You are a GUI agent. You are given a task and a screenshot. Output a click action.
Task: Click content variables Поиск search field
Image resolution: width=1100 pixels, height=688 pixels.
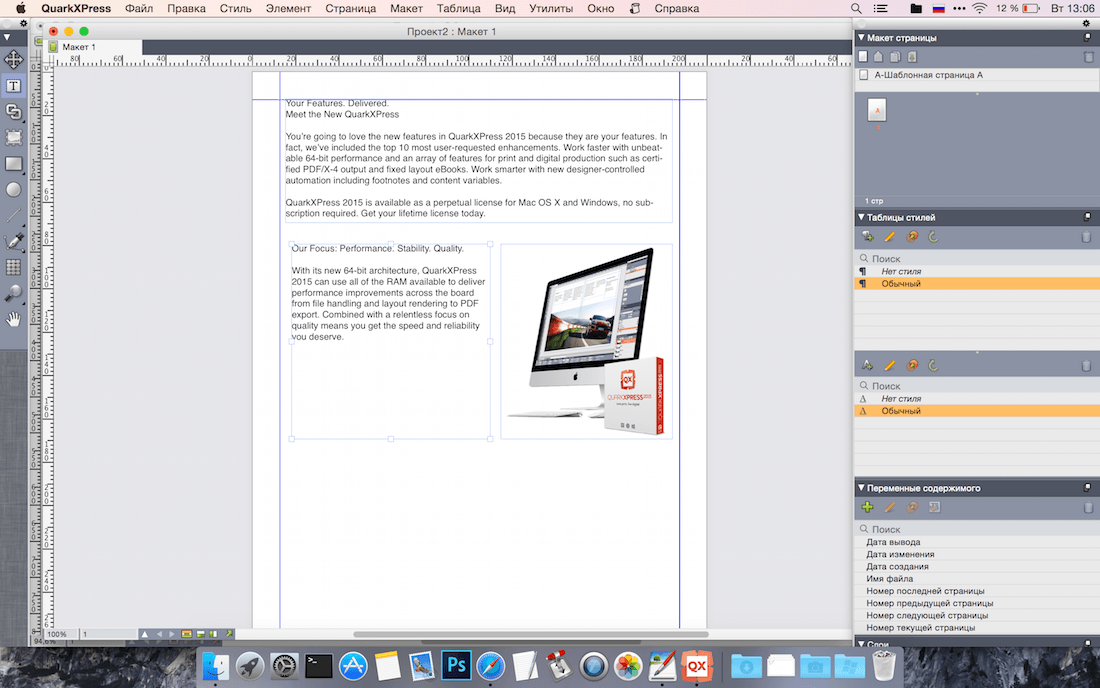(x=977, y=530)
